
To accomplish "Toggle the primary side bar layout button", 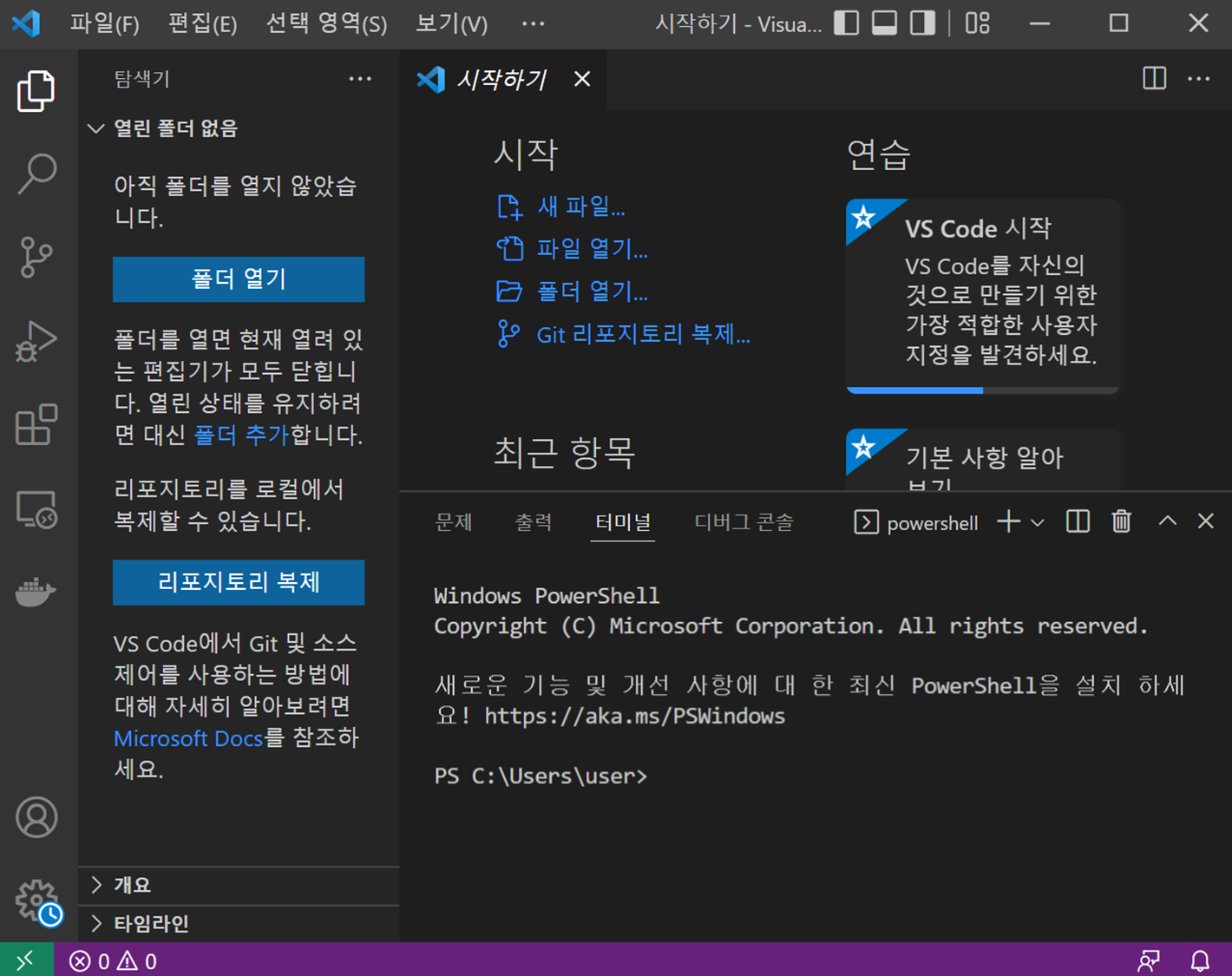I will tap(846, 23).
